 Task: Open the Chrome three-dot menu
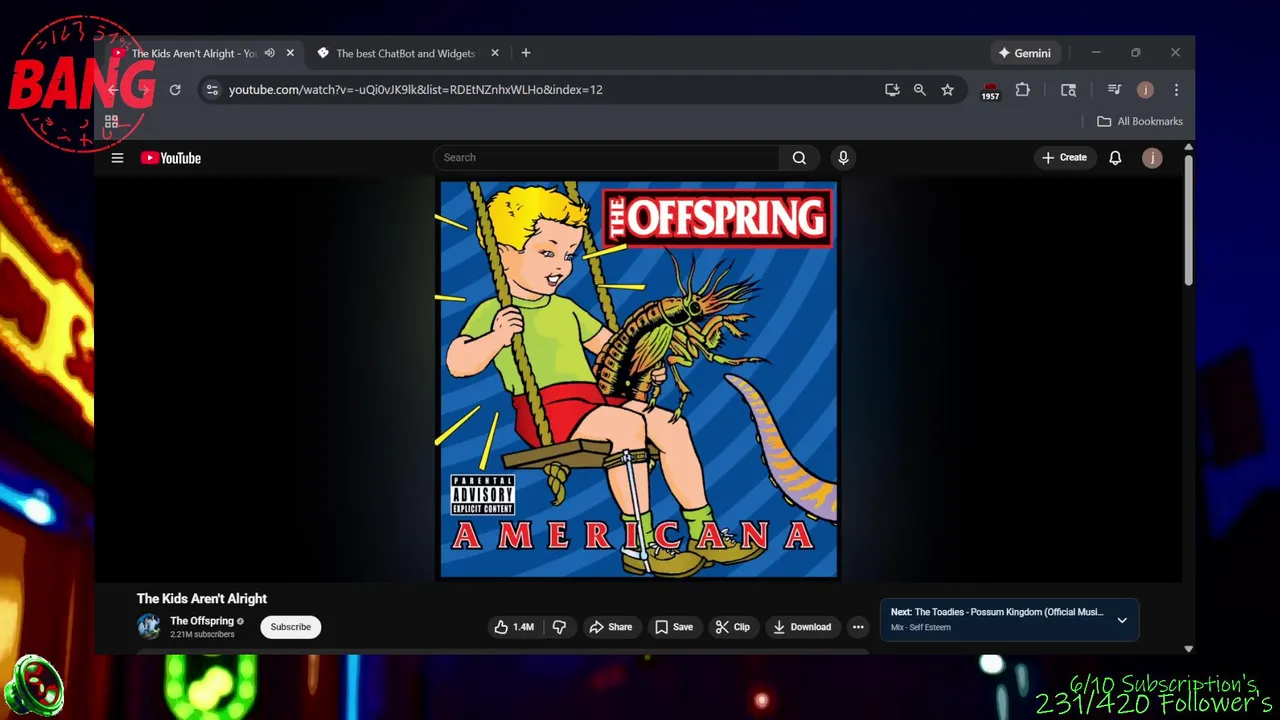point(1176,90)
